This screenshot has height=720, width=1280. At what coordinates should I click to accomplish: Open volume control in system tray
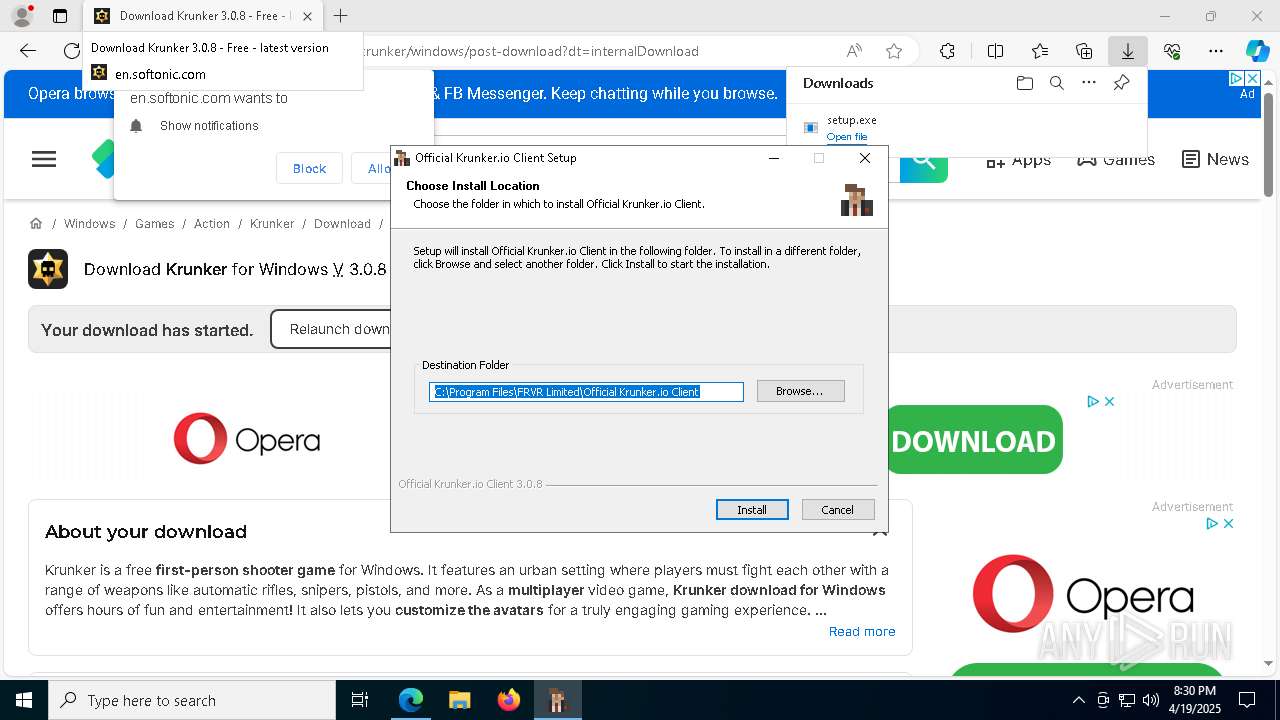[x=1151, y=700]
